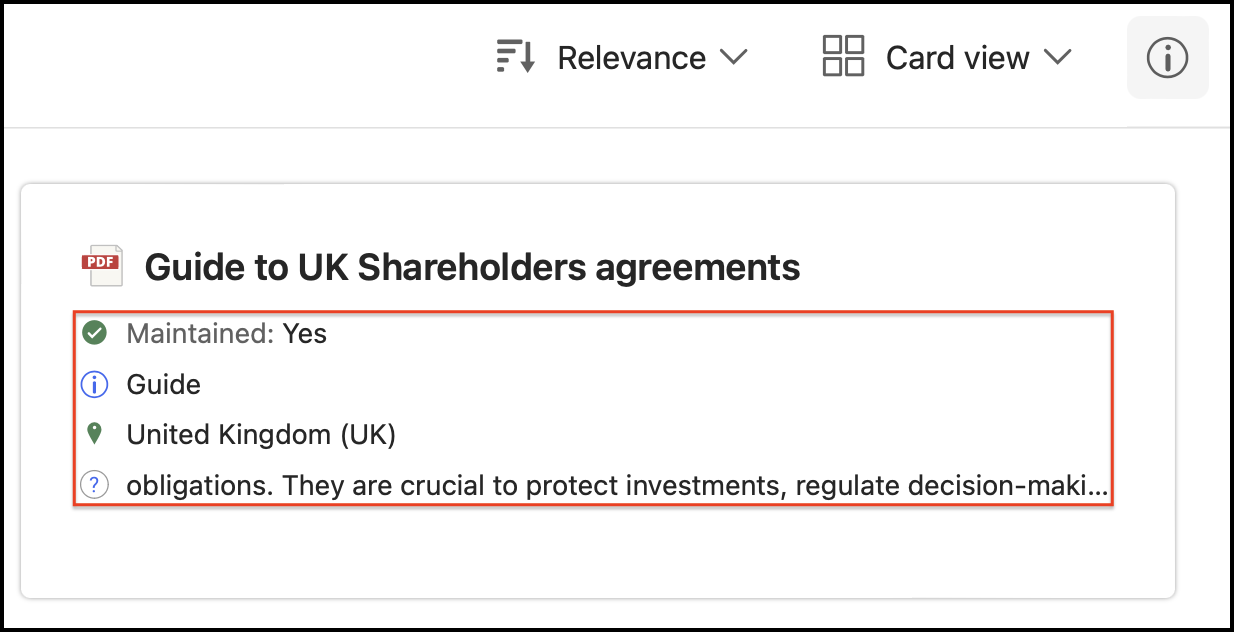Screen dimensions: 1234x632
Task: Click the Maintained label text
Action: click(x=200, y=334)
